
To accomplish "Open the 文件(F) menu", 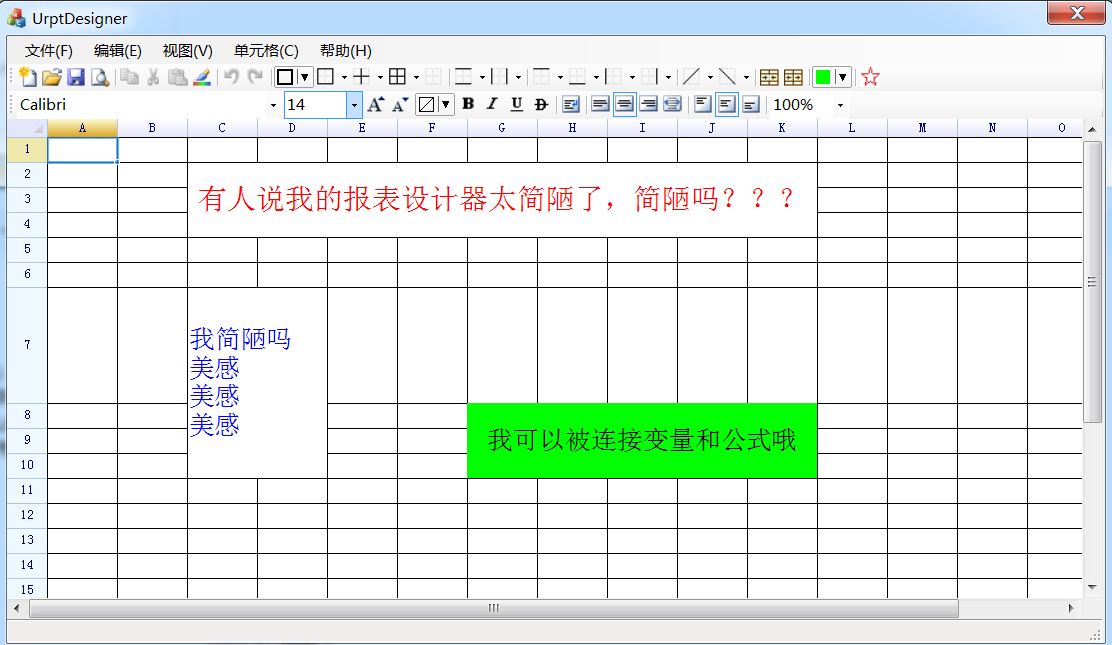I will [x=49, y=51].
